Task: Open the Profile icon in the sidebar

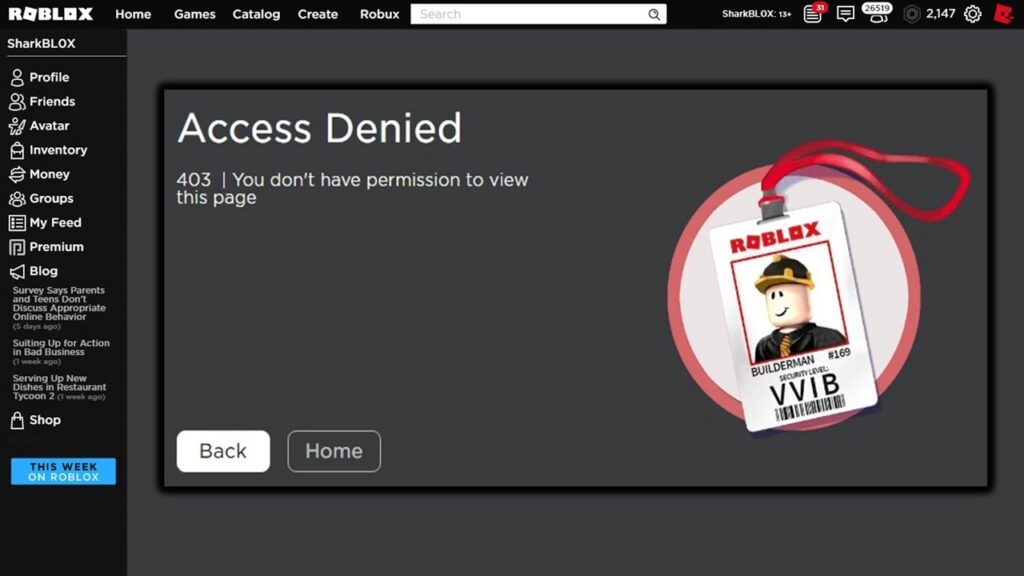Action: [x=18, y=77]
